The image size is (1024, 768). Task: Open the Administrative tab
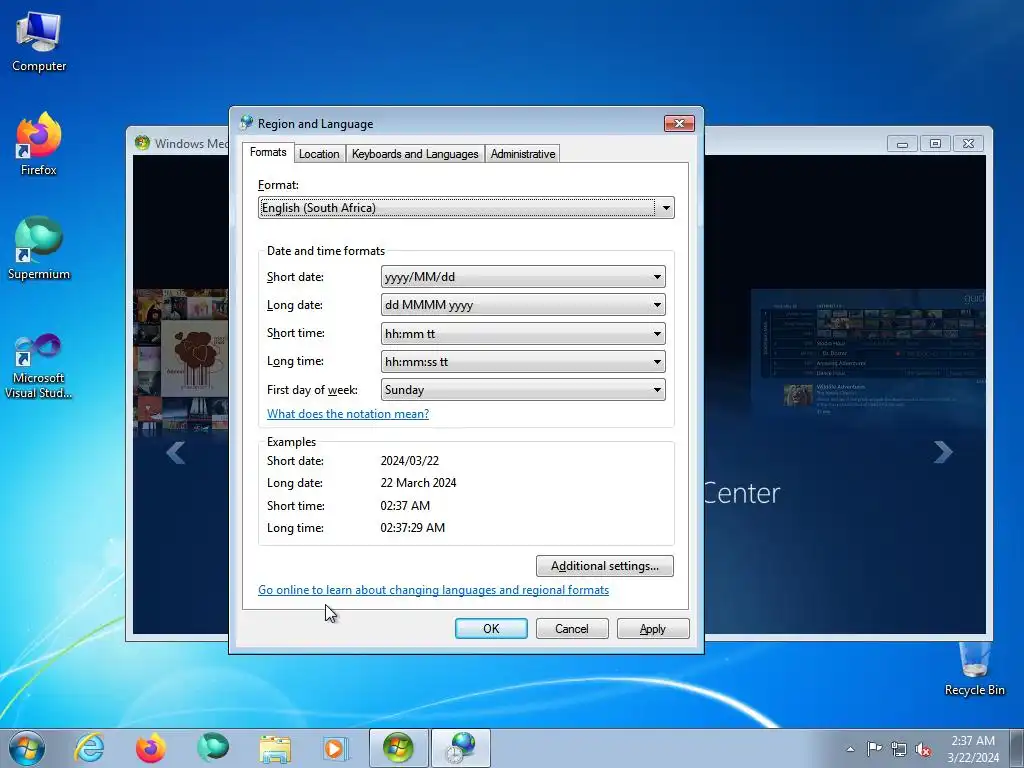point(523,154)
